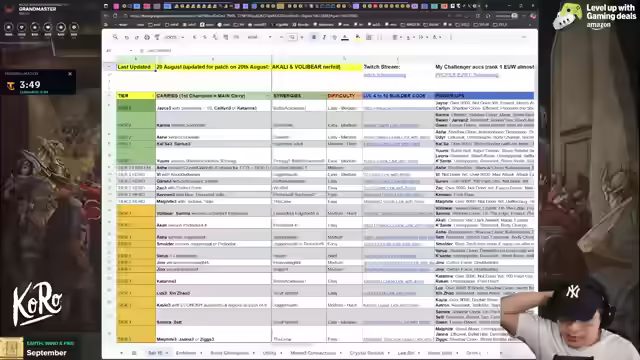Viewport: 640px width, 360px height.
Task: Open the font family dropdown
Action: (259, 37)
